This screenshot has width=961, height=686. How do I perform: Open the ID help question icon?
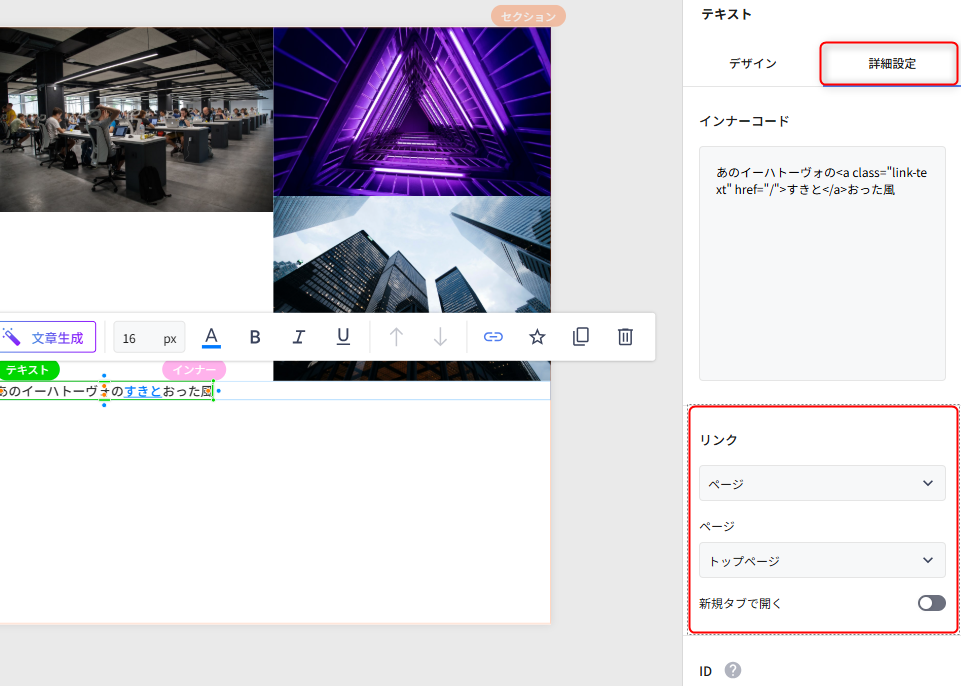[x=732, y=670]
